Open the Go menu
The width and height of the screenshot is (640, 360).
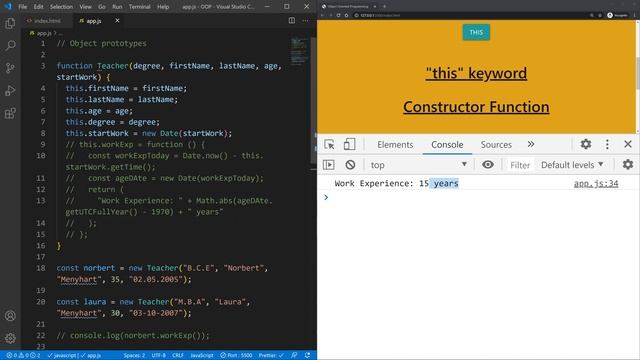pyautogui.click(x=102, y=7)
